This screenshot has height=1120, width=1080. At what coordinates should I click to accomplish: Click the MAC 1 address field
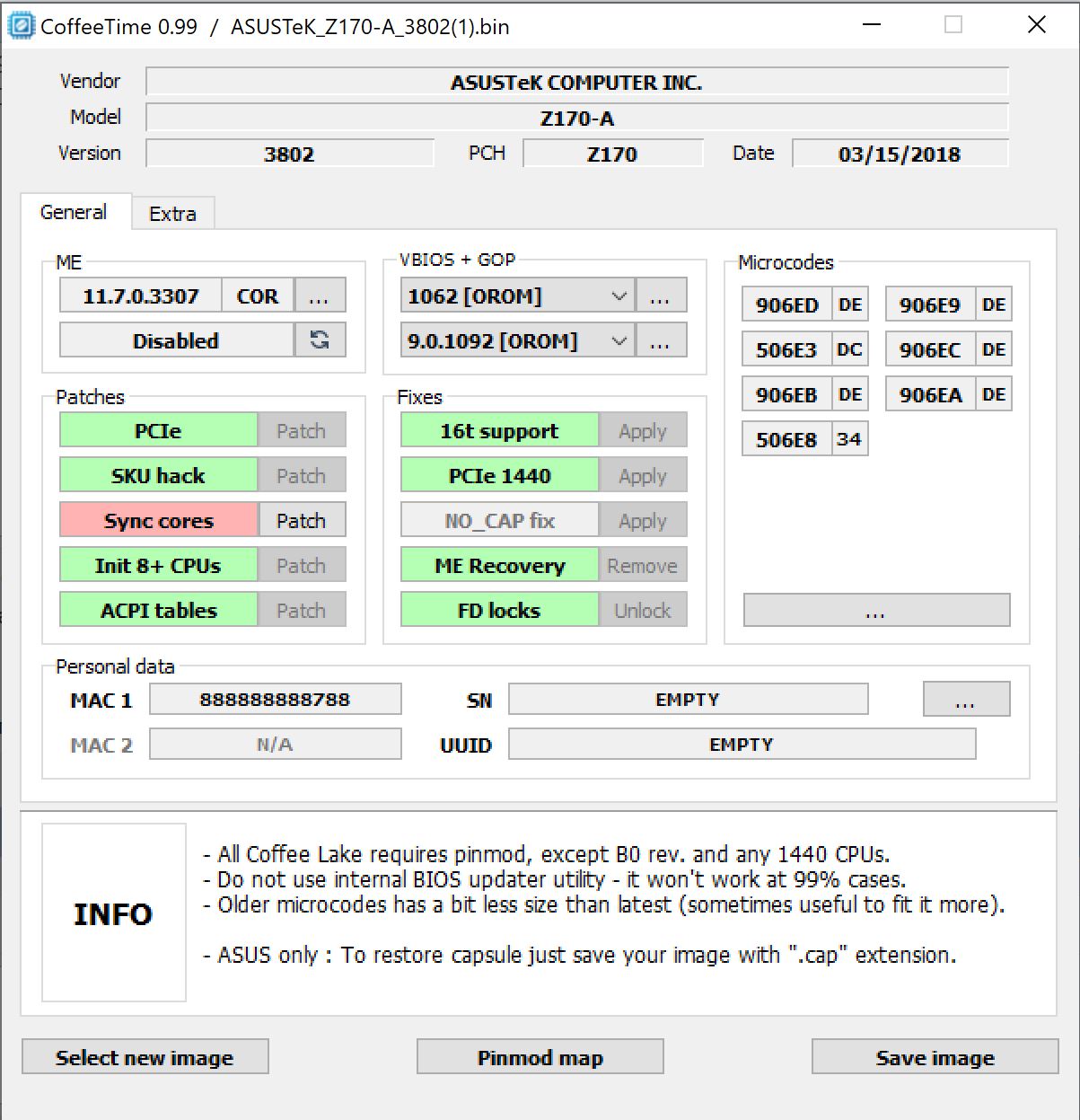point(276,699)
